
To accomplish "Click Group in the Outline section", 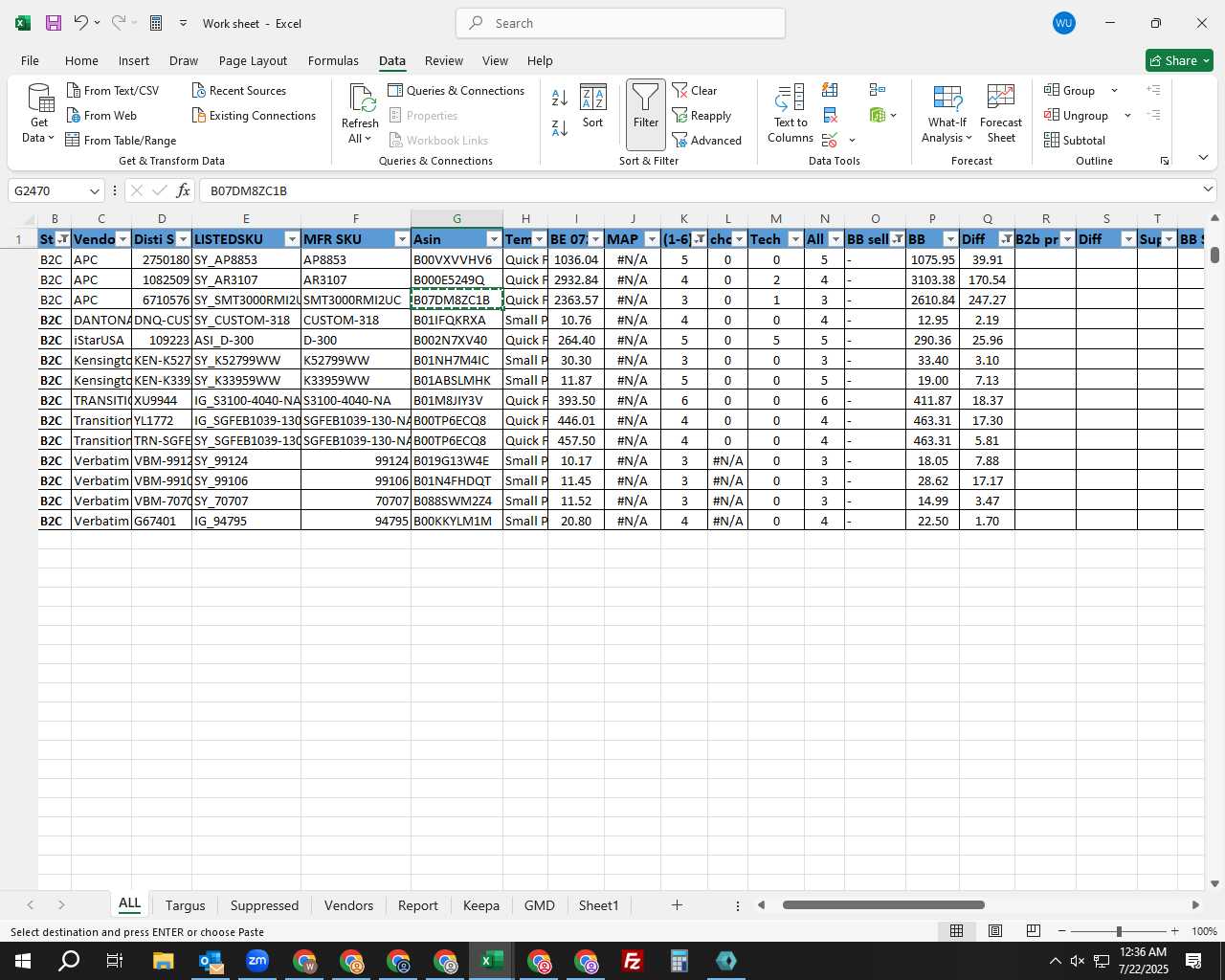I will [x=1070, y=90].
